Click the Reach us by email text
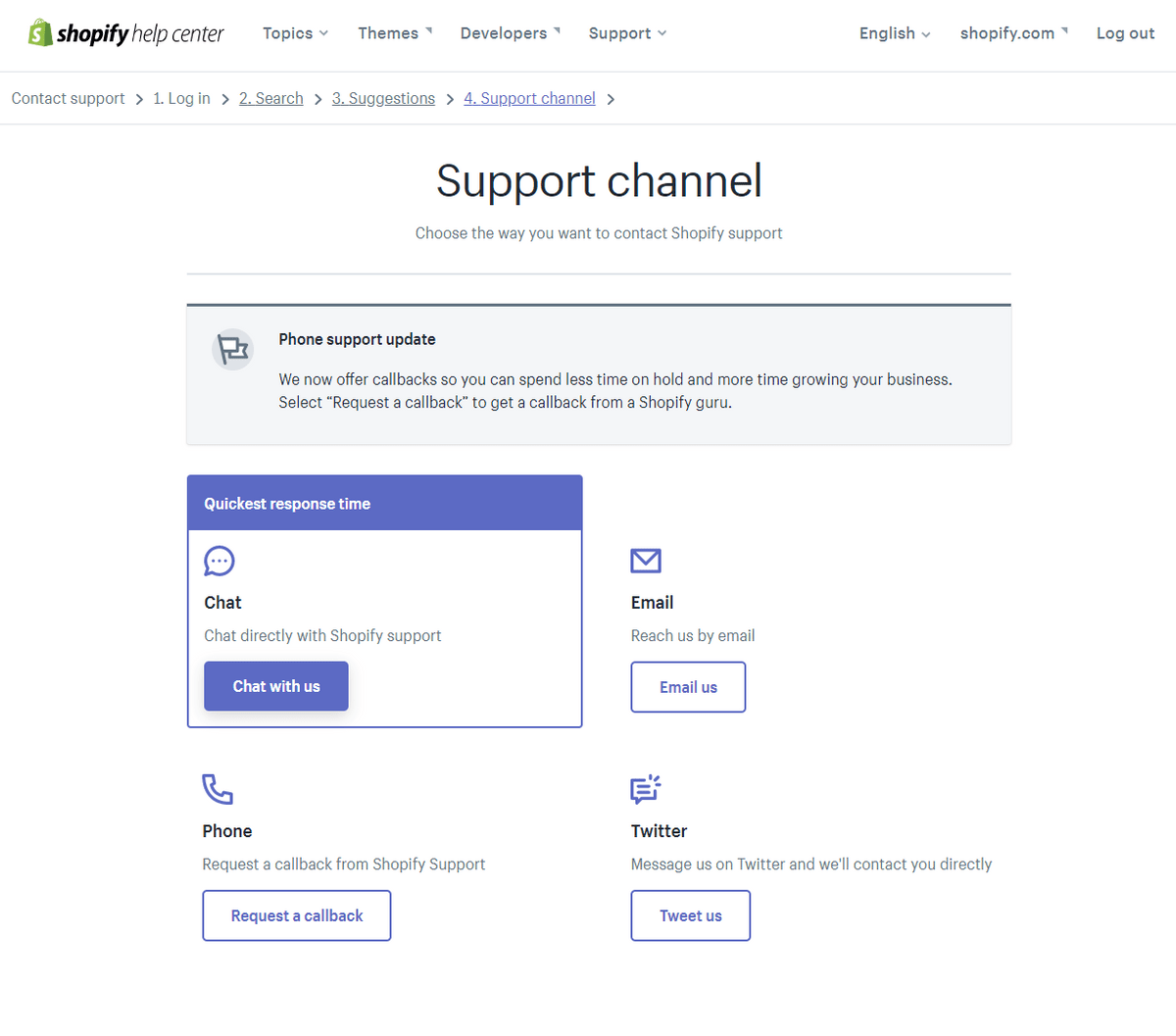The image size is (1176, 1036). coord(693,636)
